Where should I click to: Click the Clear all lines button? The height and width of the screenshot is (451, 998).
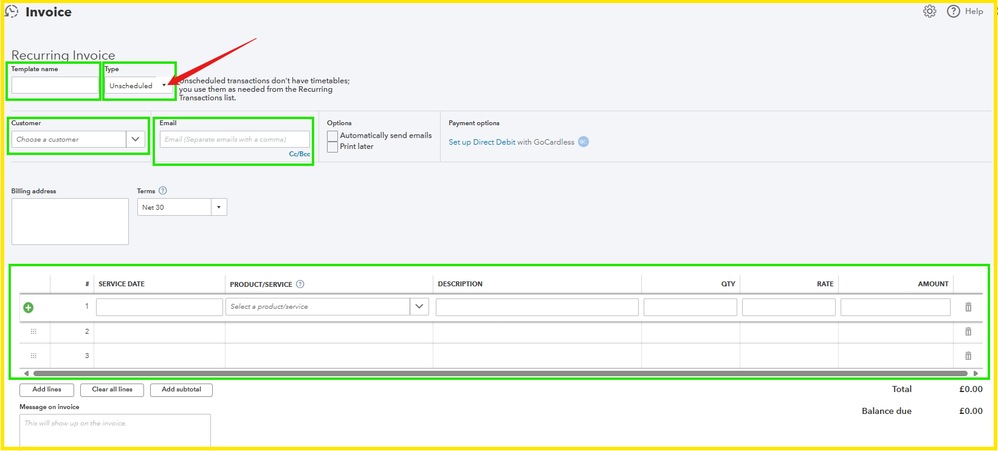112,390
